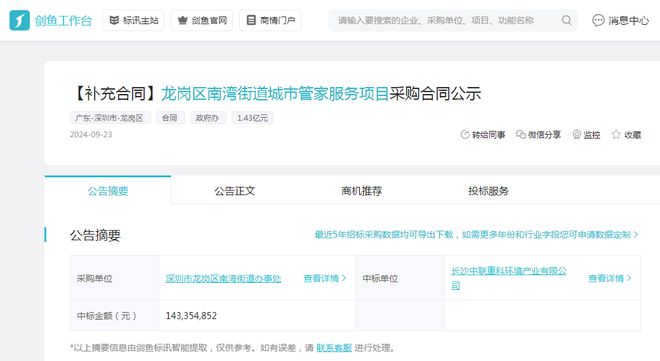Switch to the 公告摘要 tab

pyautogui.click(x=108, y=191)
